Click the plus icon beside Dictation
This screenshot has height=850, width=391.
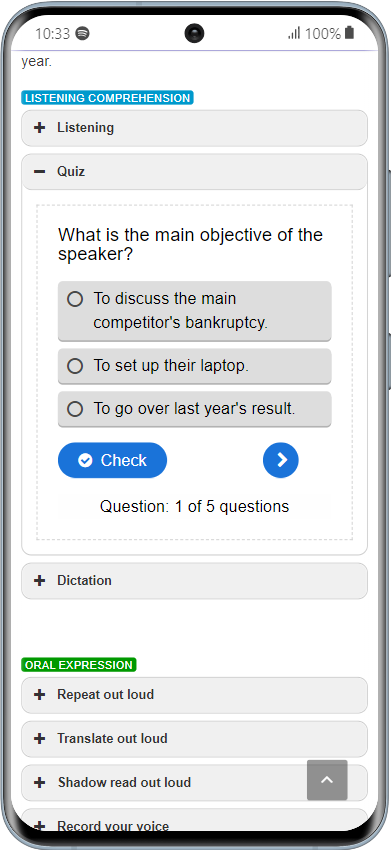[x=39, y=581]
